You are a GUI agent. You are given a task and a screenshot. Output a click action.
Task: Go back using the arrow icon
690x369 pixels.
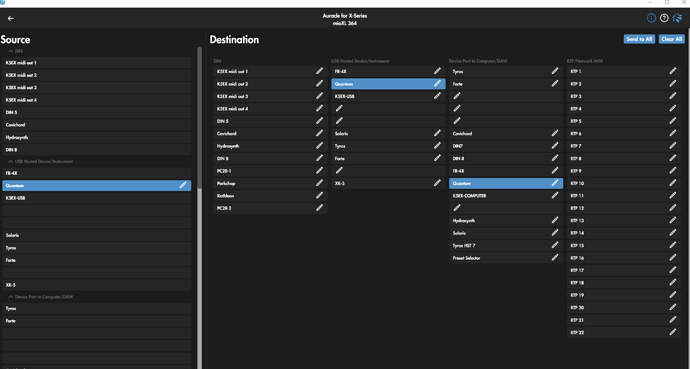(11, 18)
